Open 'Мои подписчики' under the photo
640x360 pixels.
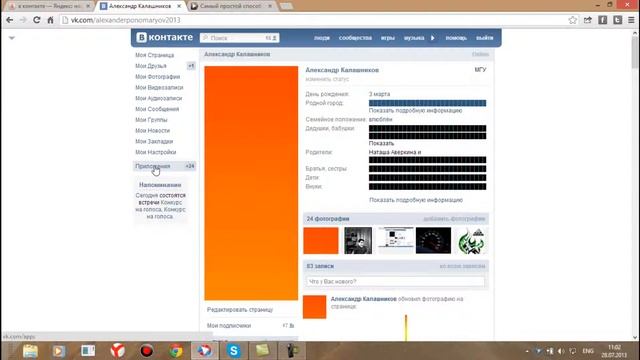[229, 326]
